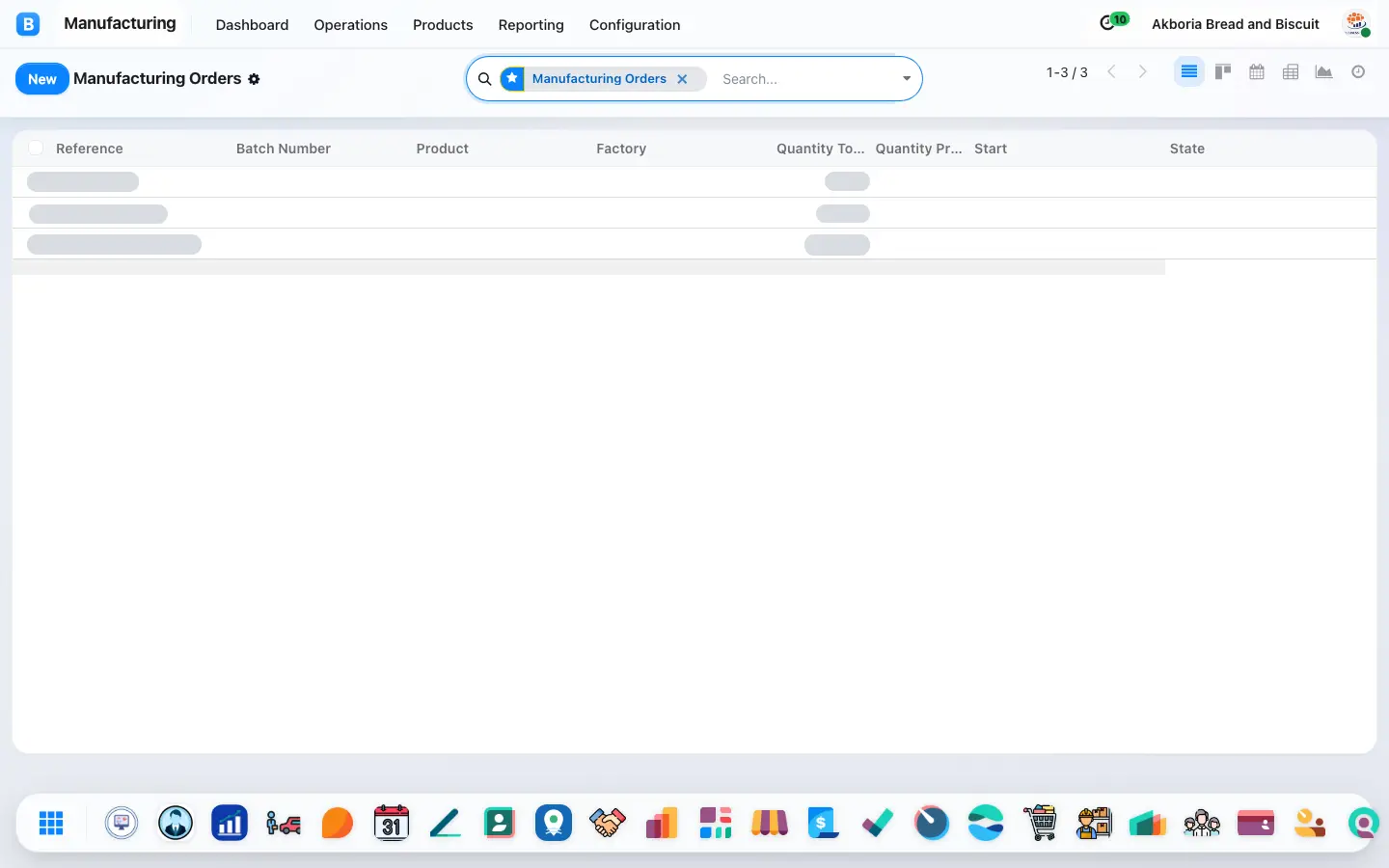The image size is (1389, 868).
Task: Open the apps grid launcher in dock
Action: 51,823
